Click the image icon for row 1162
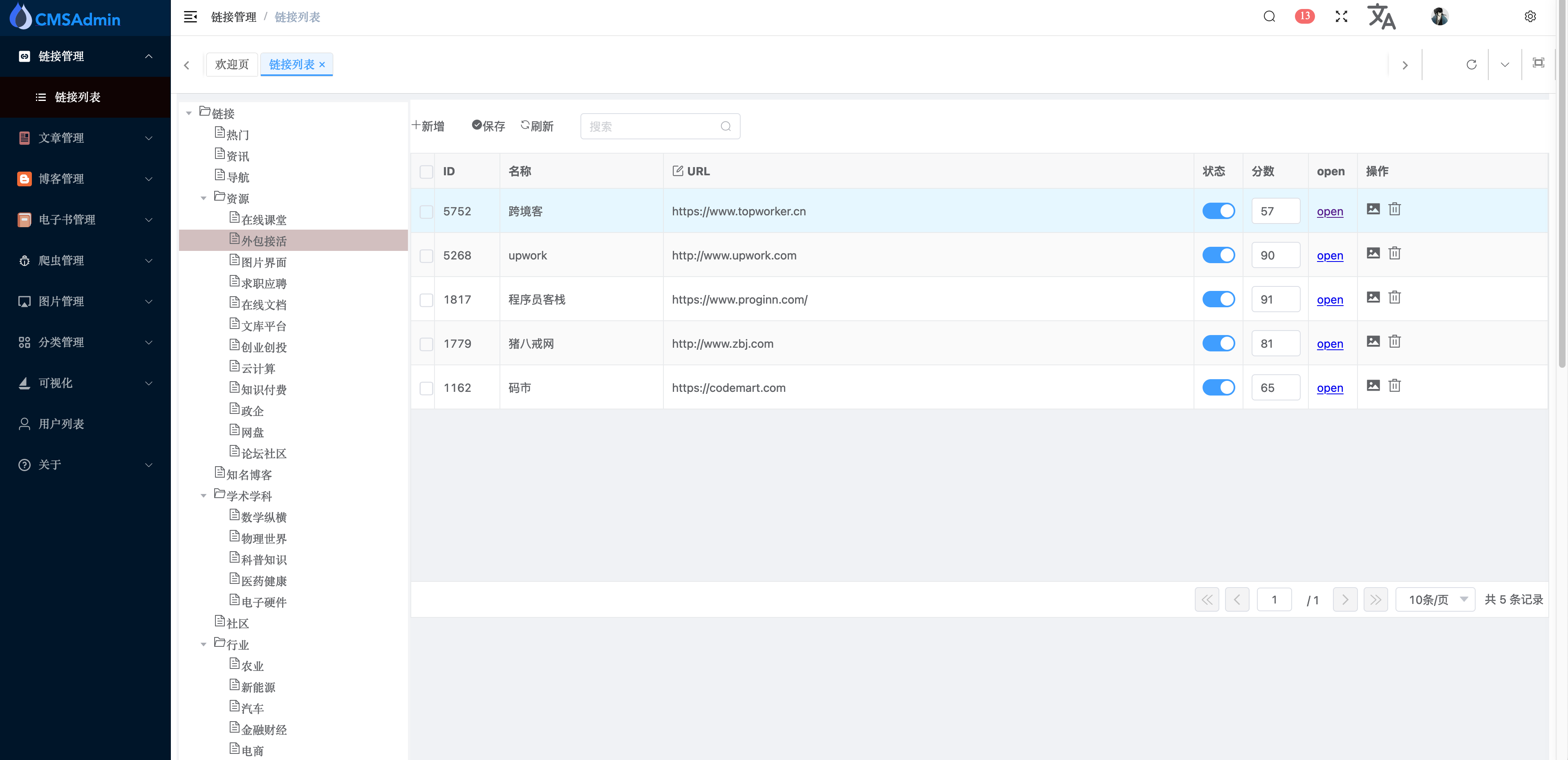The width and height of the screenshot is (1568, 760). (1373, 386)
